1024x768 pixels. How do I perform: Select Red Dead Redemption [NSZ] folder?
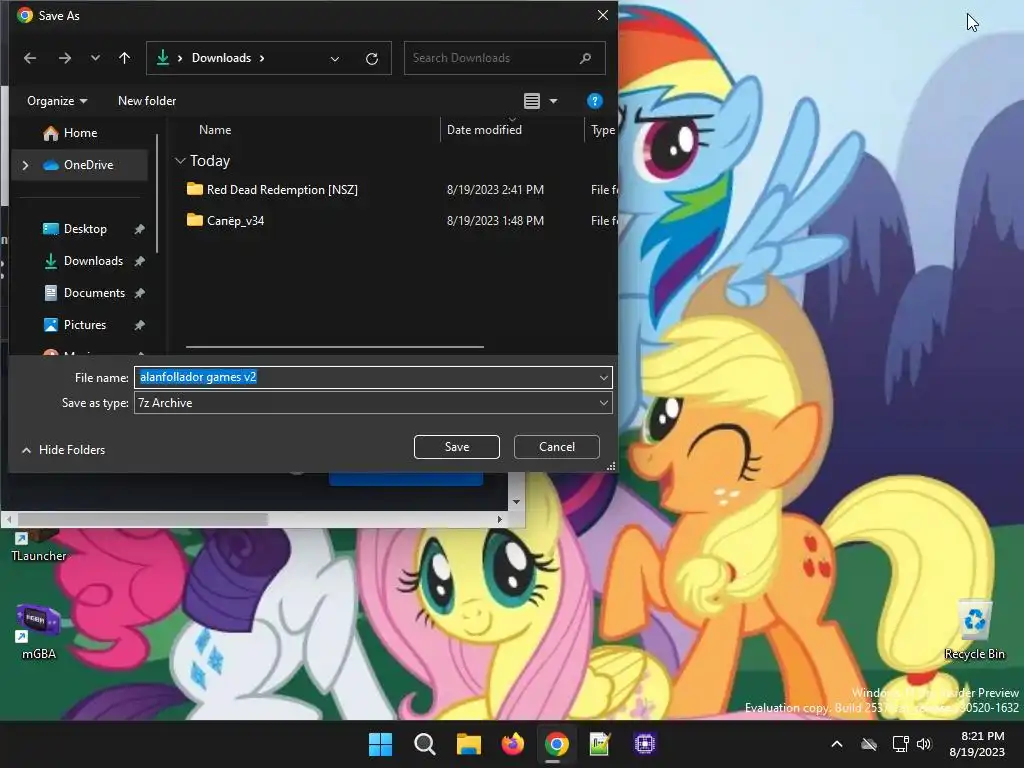[282, 190]
